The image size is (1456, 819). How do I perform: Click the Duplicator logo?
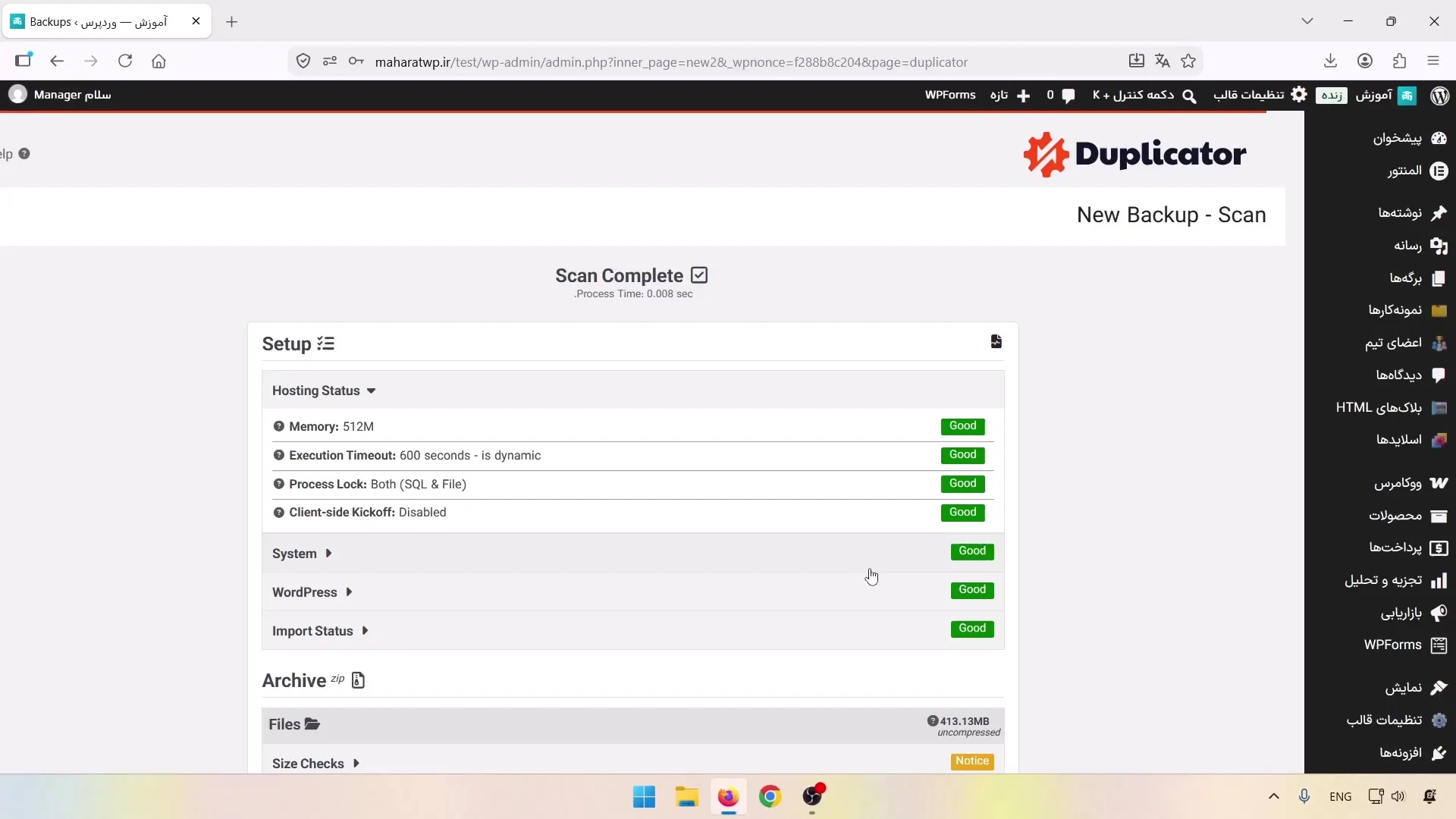click(1134, 155)
